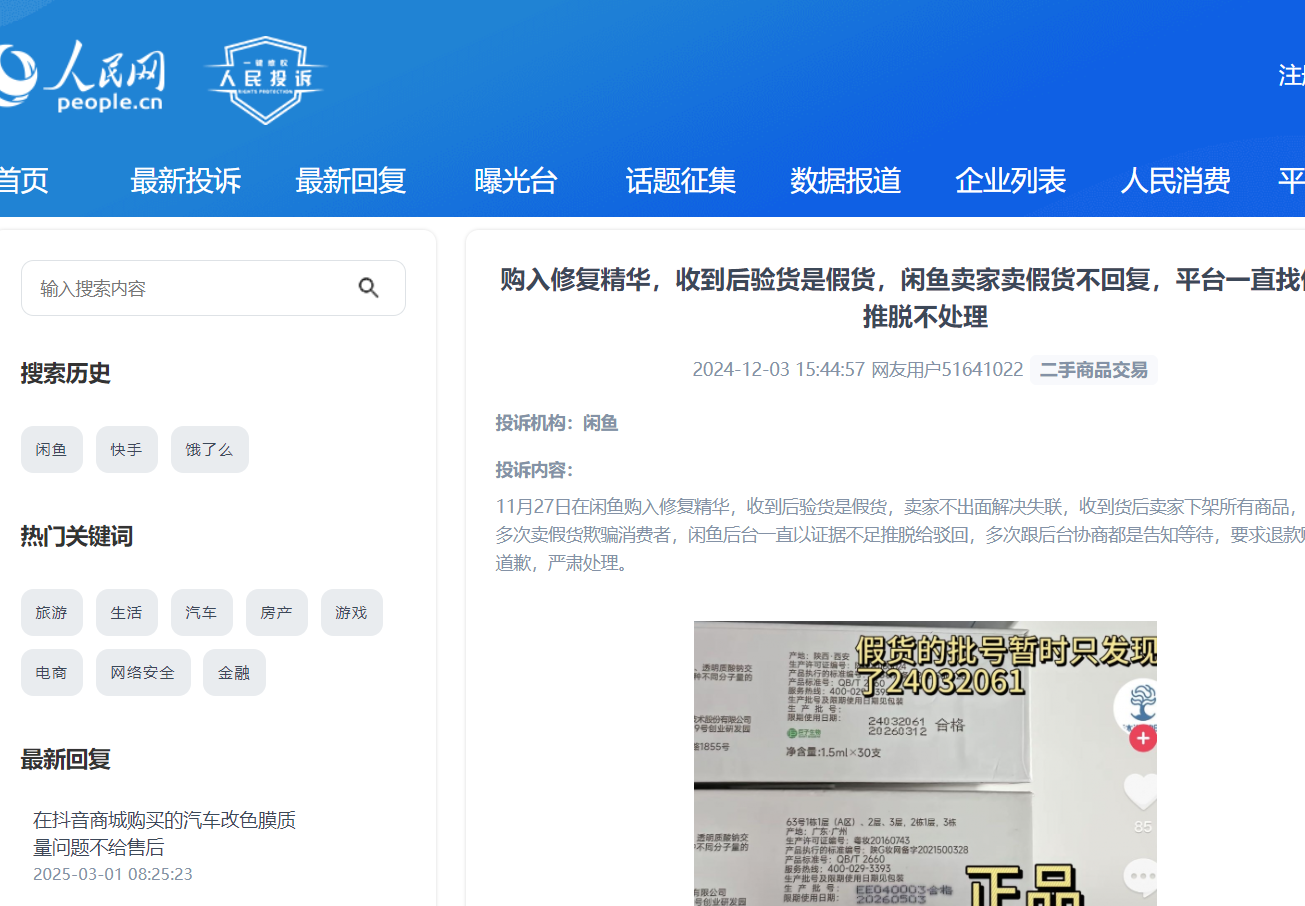Screen dimensions: 1305x906
Task: Choose the 旅游 hot keyword tag
Action: pos(51,613)
